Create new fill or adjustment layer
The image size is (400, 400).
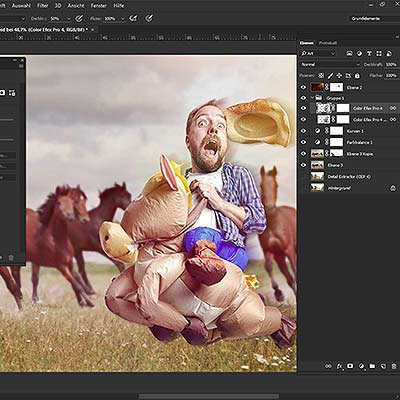361,366
